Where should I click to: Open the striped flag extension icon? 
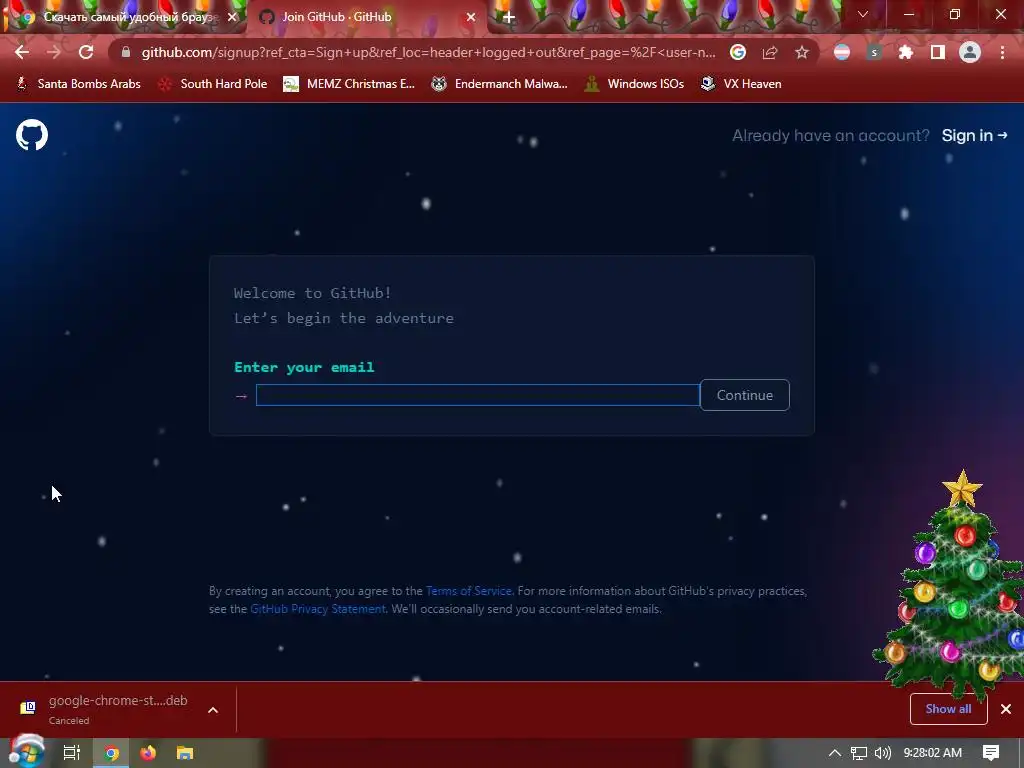tap(842, 52)
